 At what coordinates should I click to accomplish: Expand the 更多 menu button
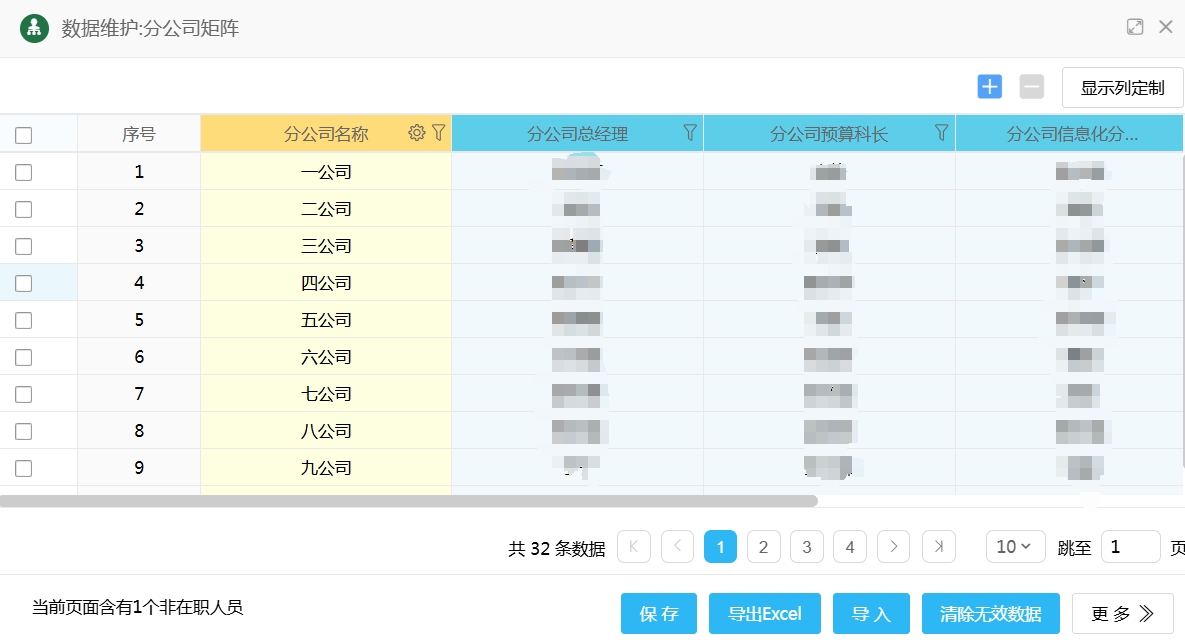[x=1122, y=613]
